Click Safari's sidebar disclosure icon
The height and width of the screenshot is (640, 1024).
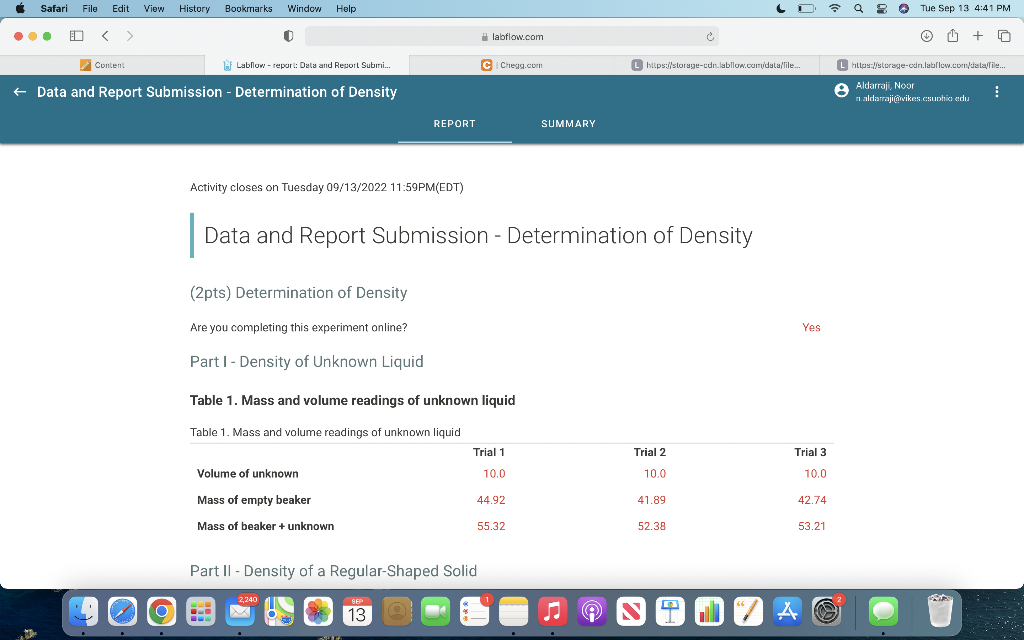(x=76, y=35)
